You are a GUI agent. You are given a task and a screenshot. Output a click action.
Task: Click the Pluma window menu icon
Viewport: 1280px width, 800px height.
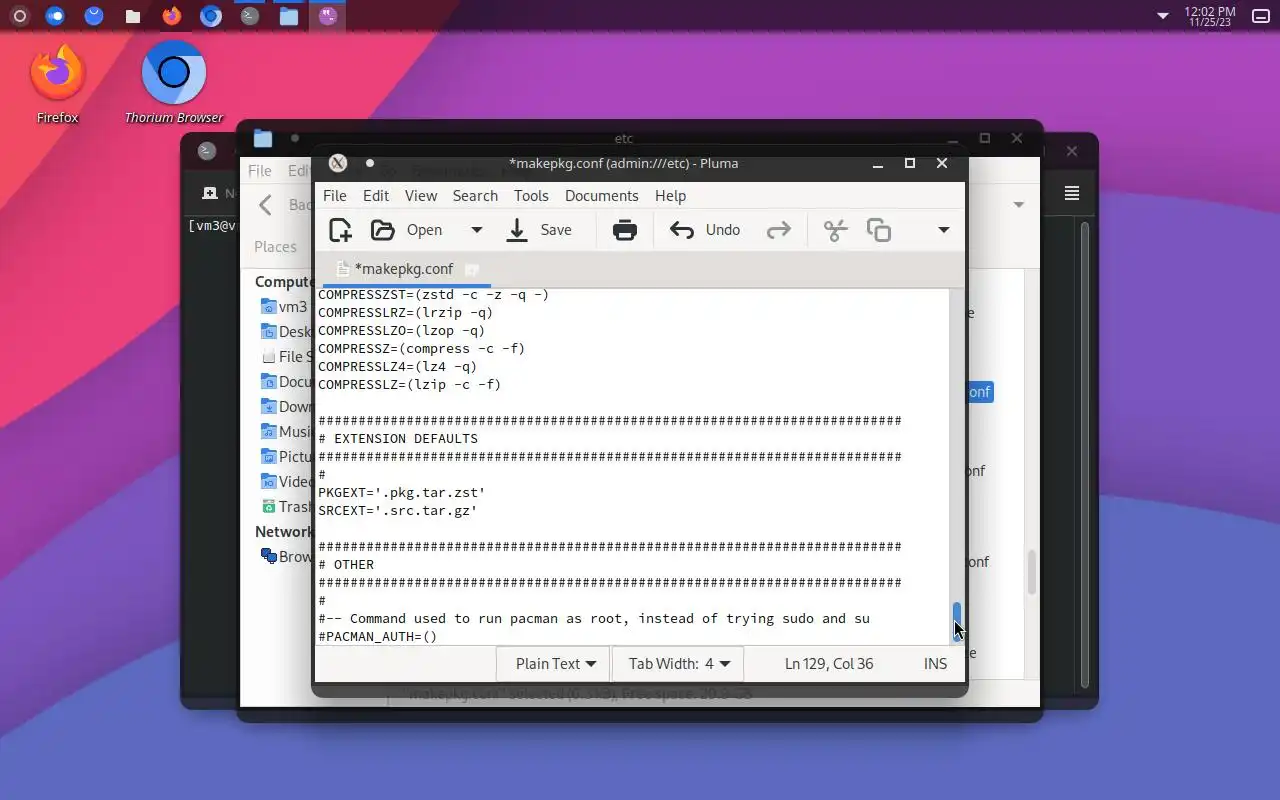pos(338,163)
